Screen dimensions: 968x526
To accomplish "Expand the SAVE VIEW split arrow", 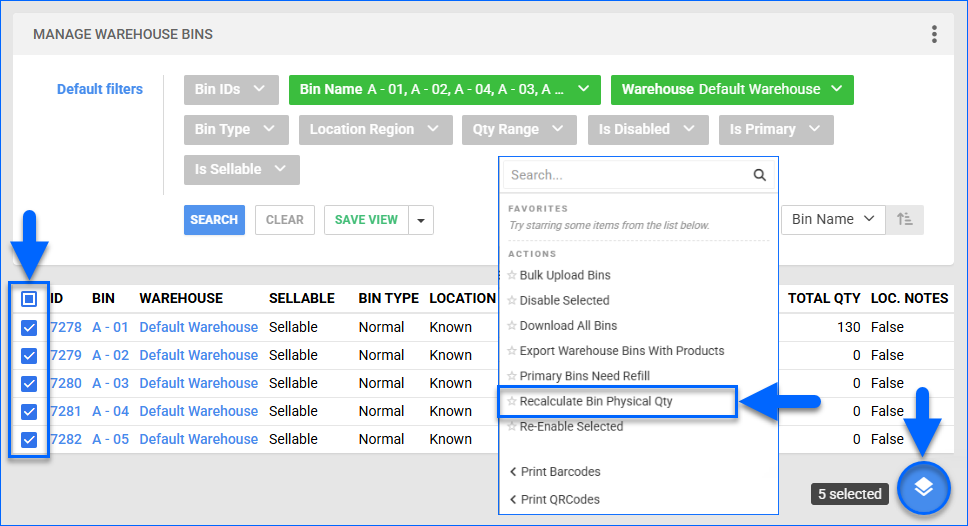I will point(421,220).
